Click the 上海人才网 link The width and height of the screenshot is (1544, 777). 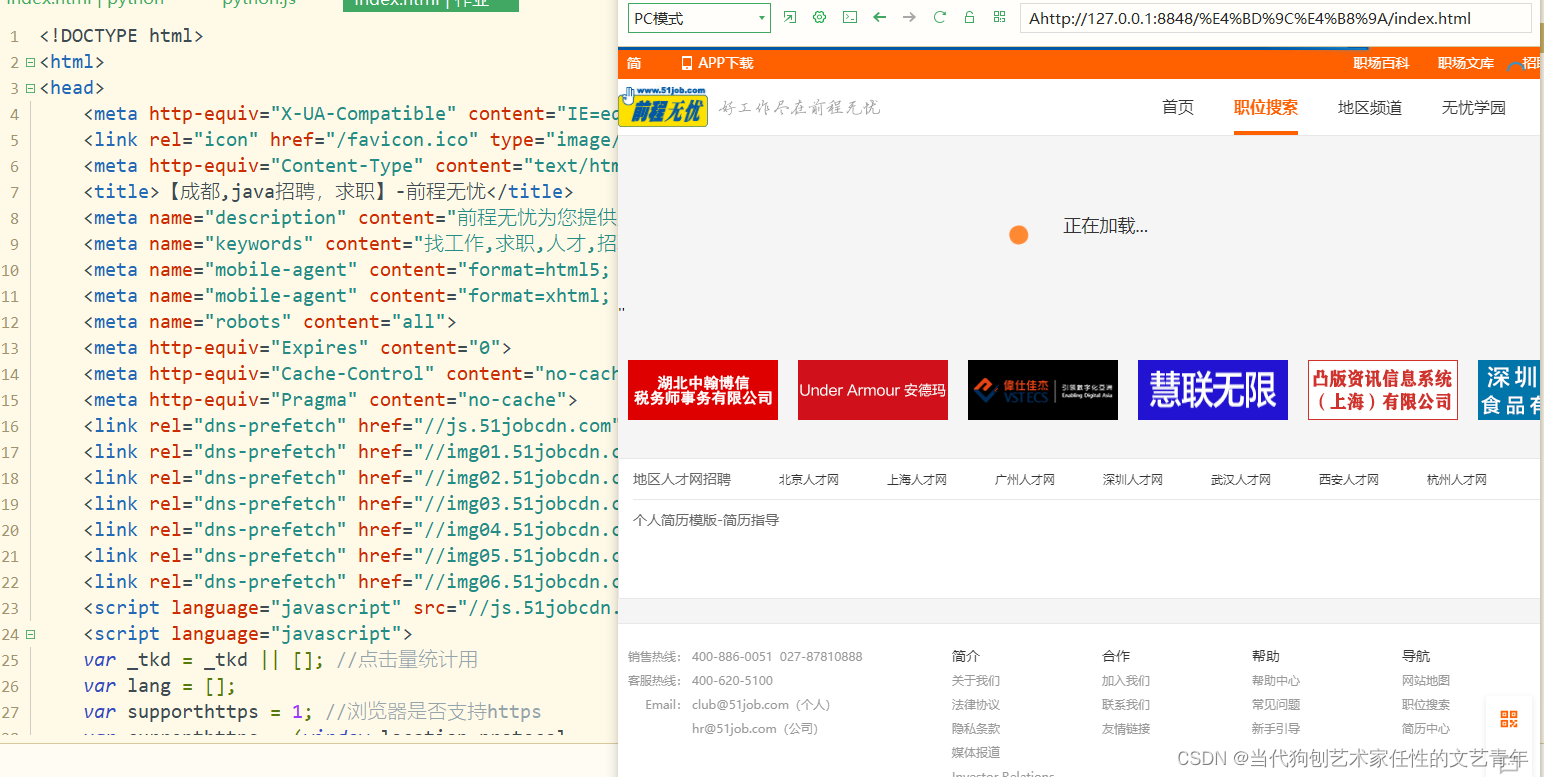pos(917,480)
